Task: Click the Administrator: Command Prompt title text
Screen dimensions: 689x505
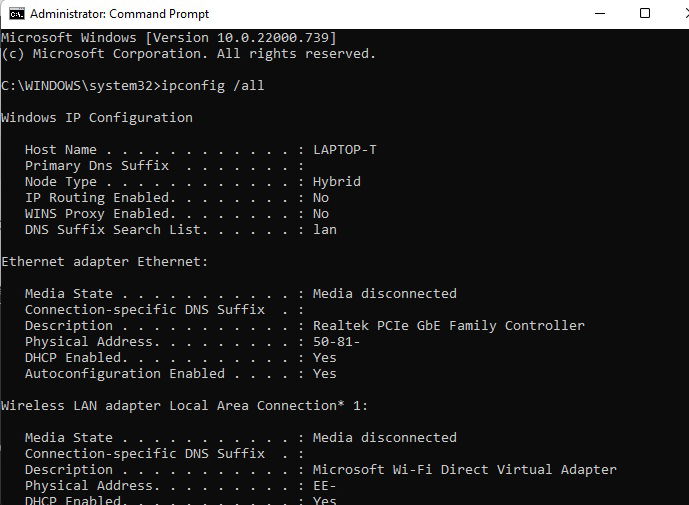Action: (120, 14)
